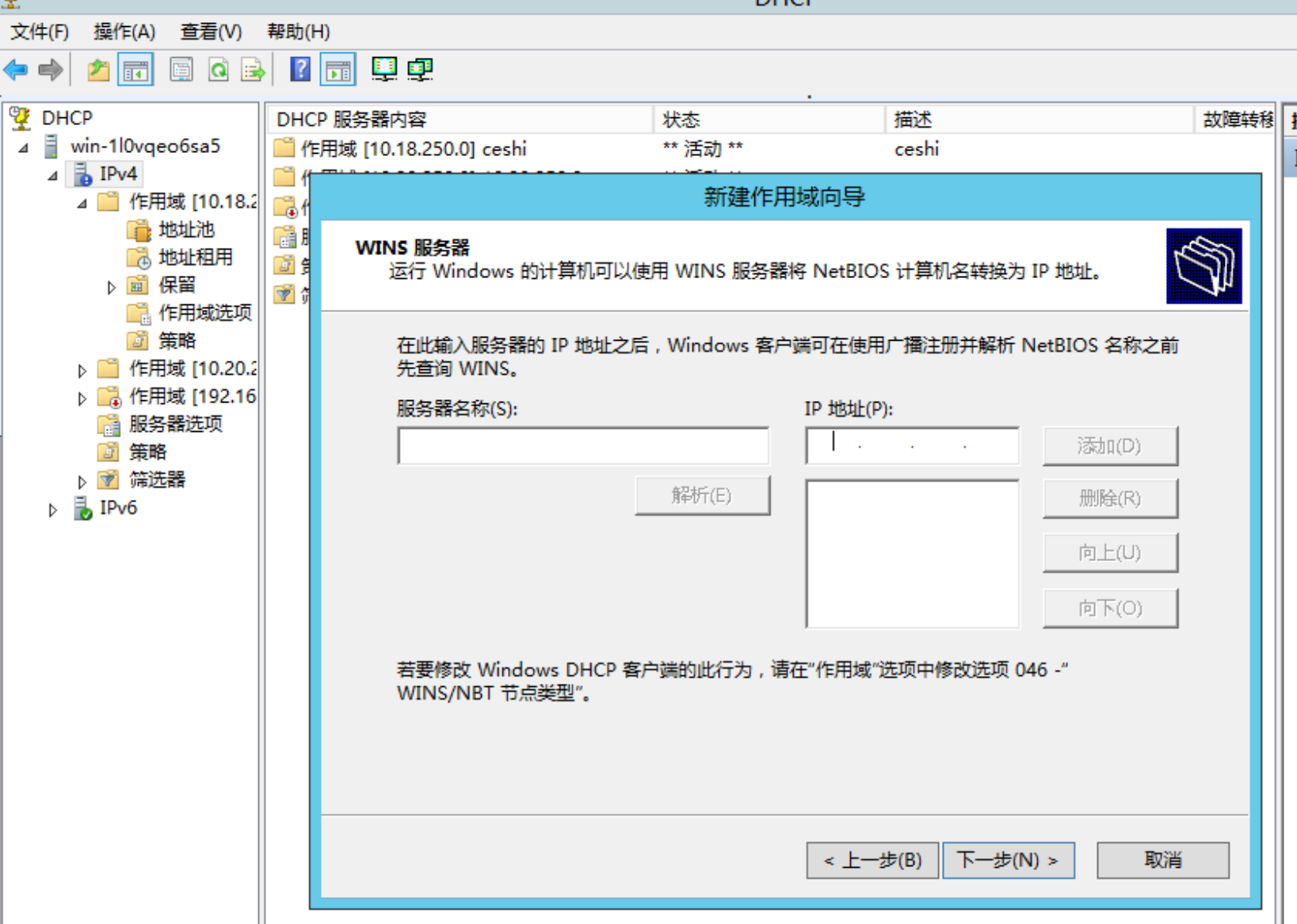Screen dimensions: 1297x924
Task: Expand the IPv6 tree node
Action: pos(53,510)
